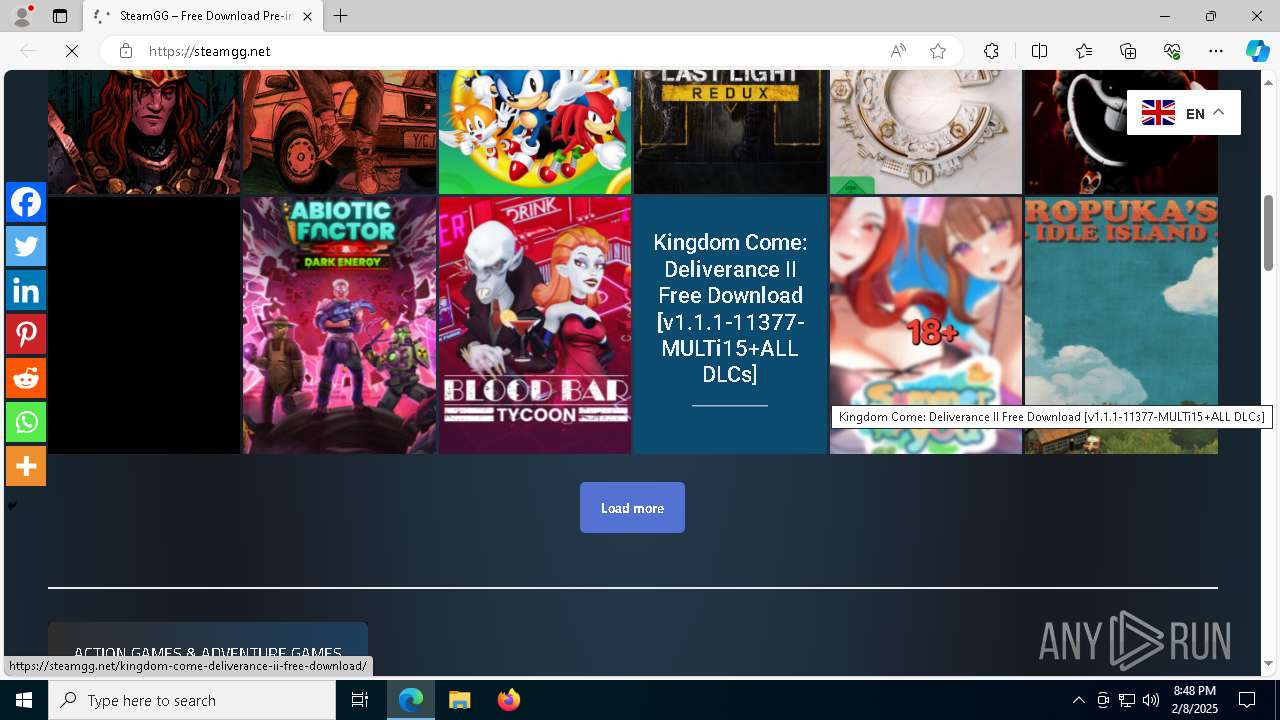This screenshot has height=720, width=1280.
Task: Show hidden system tray icons
Action: (x=1078, y=700)
